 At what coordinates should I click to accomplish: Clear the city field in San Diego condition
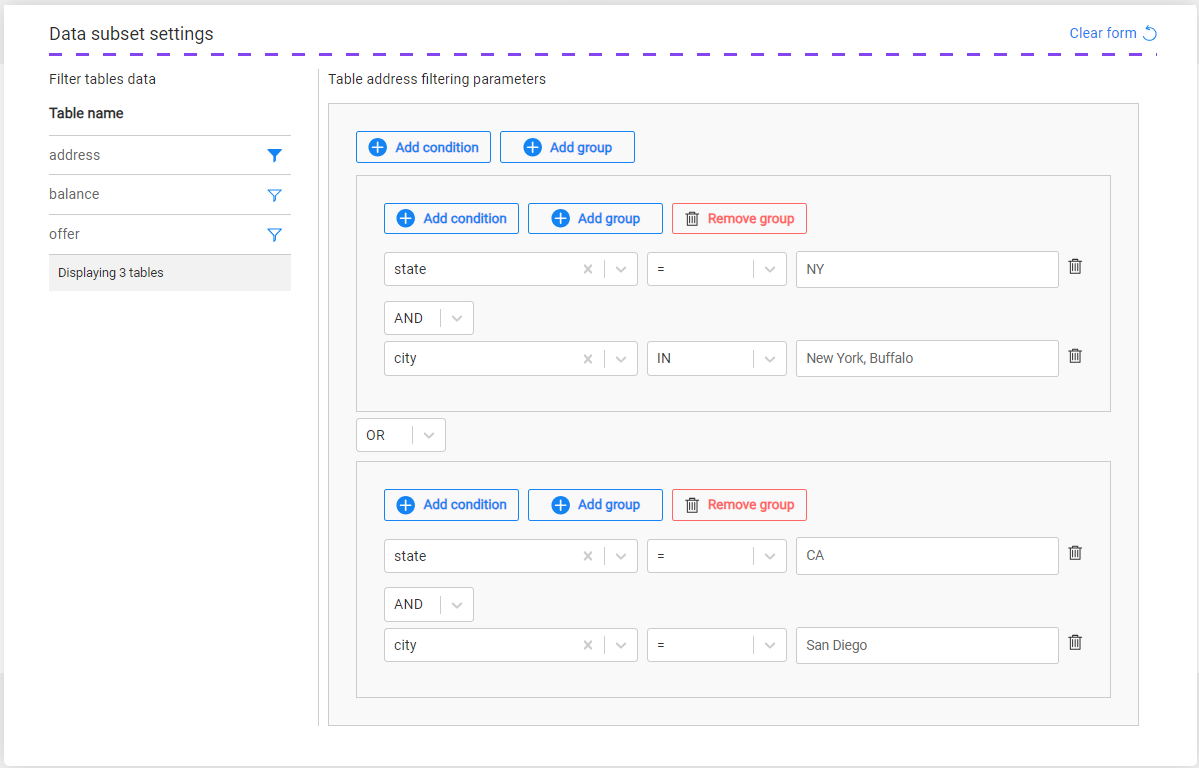(588, 645)
